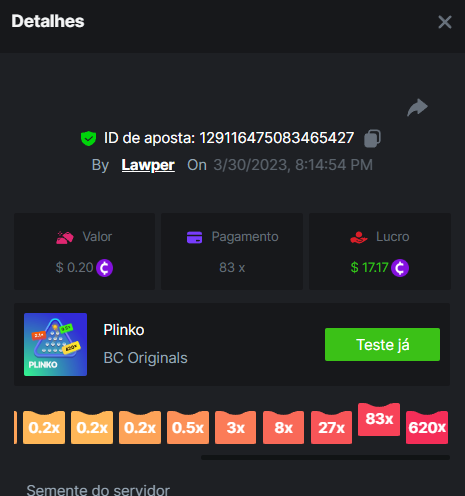The height and width of the screenshot is (496, 465).
Task: Select the 620x multiplier slot
Action: pyautogui.click(x=427, y=427)
